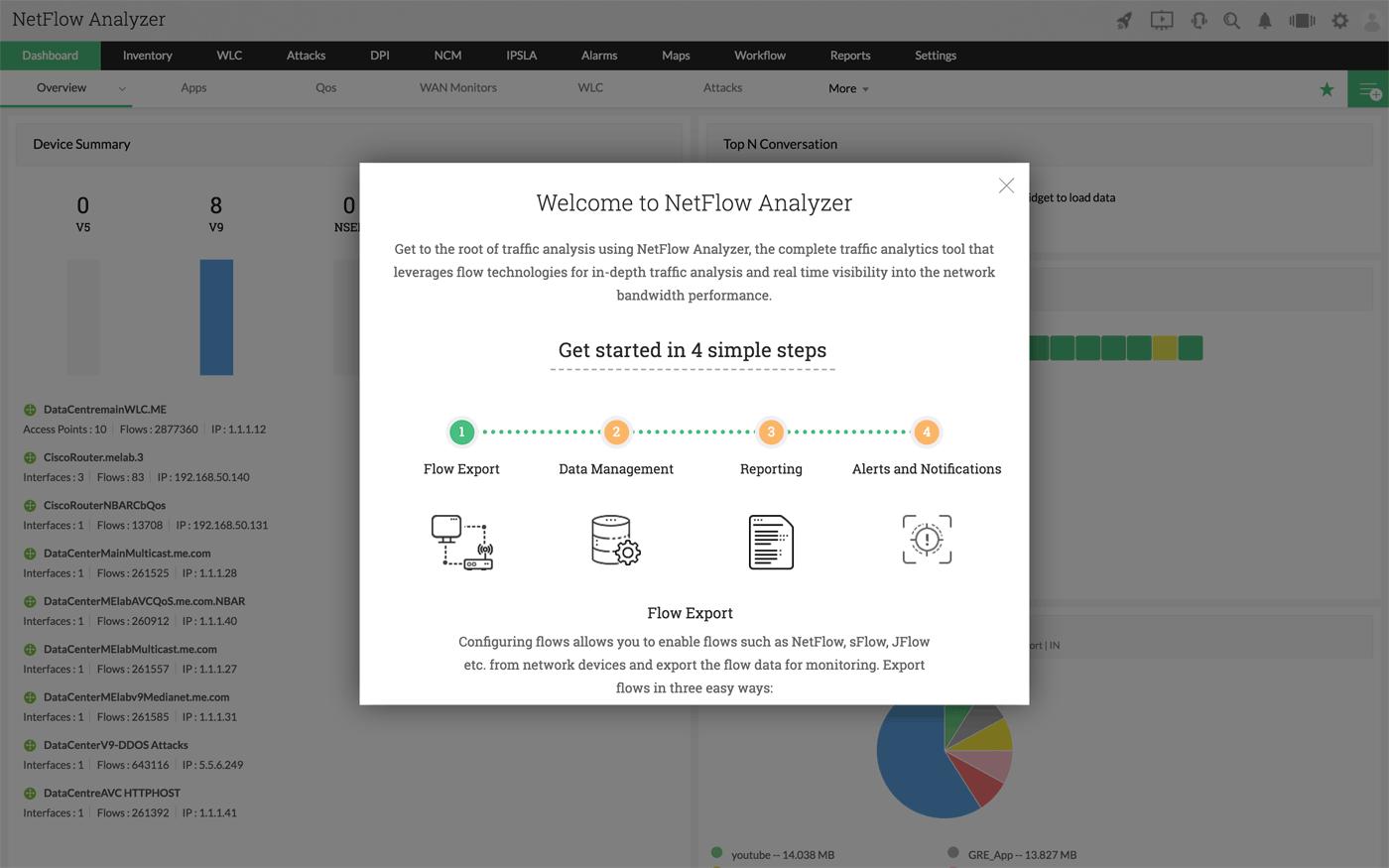
Task: Click status icon beside CiscoRouterNBARCbQos
Action: (x=30, y=506)
